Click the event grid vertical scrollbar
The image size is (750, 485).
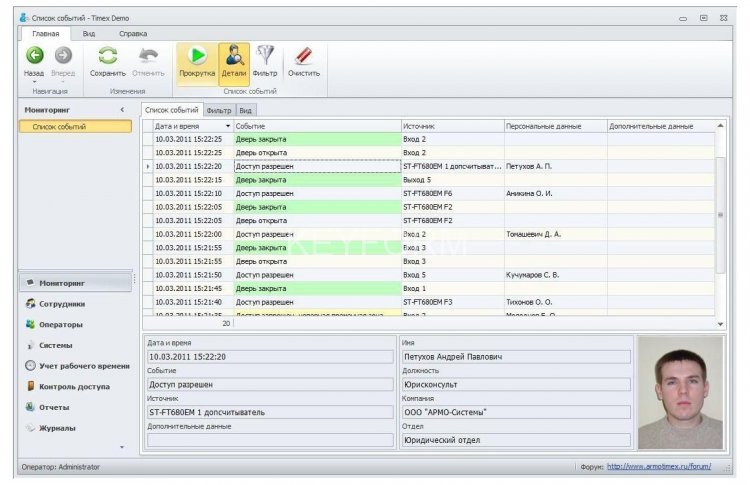click(720, 215)
